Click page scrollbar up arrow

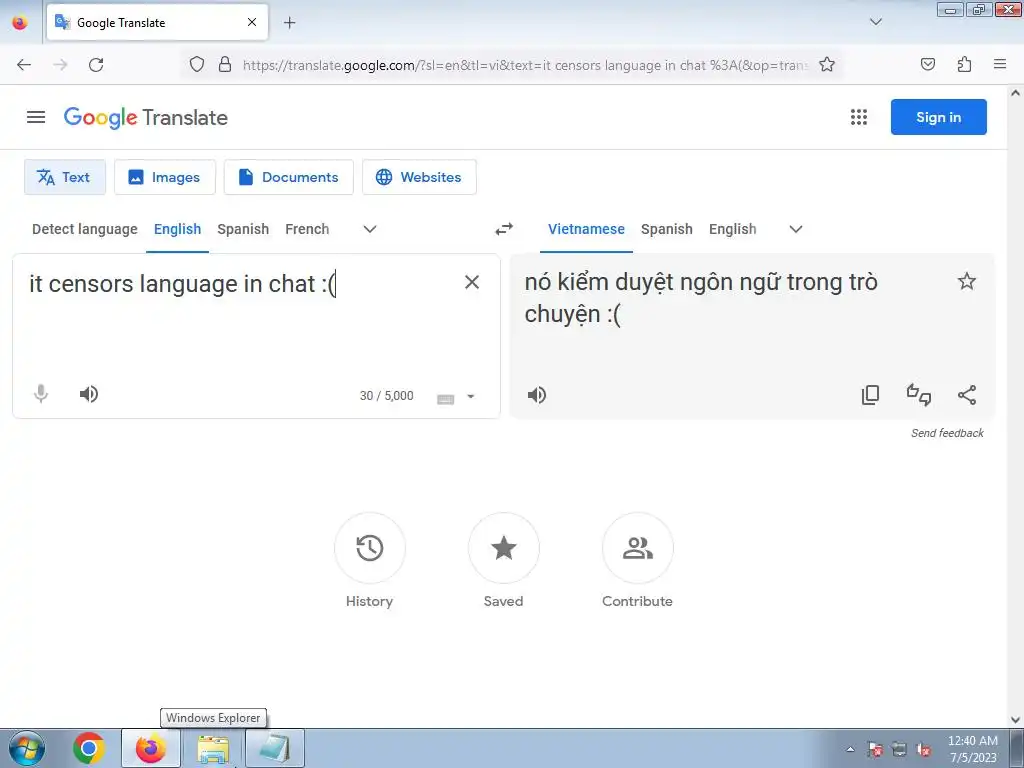pyautogui.click(x=1016, y=93)
